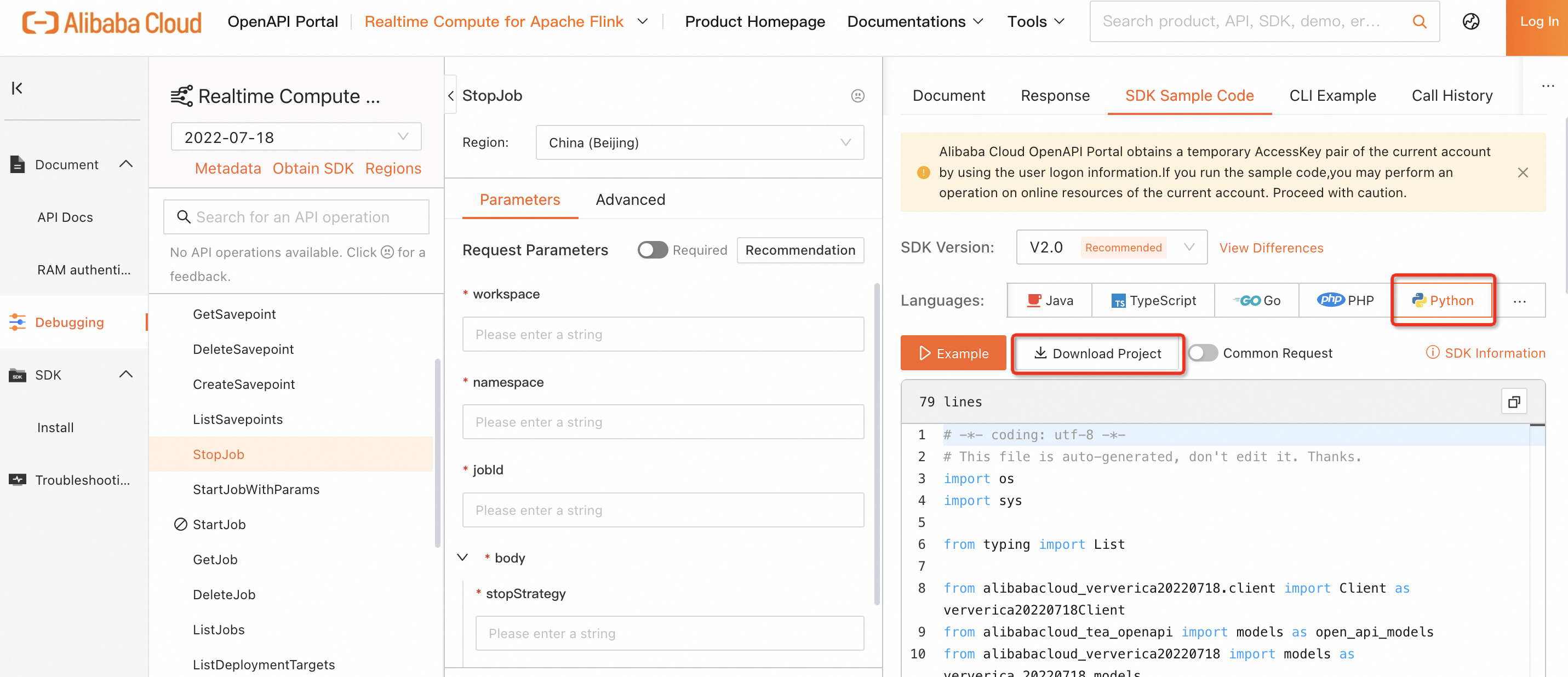Toggle the Required parameters switch
This screenshot has height=677, width=1568.
[652, 250]
